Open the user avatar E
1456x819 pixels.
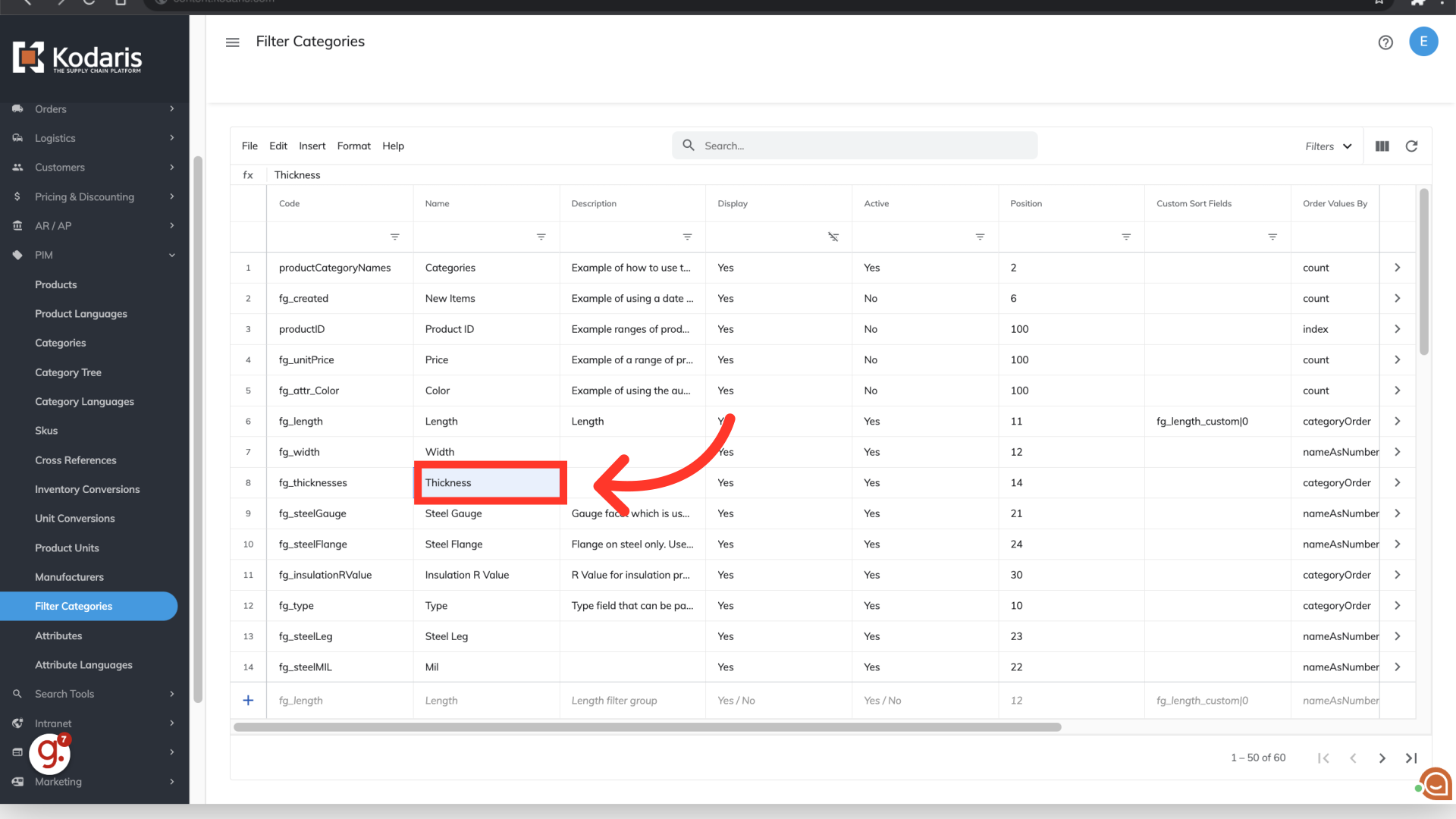(1423, 42)
